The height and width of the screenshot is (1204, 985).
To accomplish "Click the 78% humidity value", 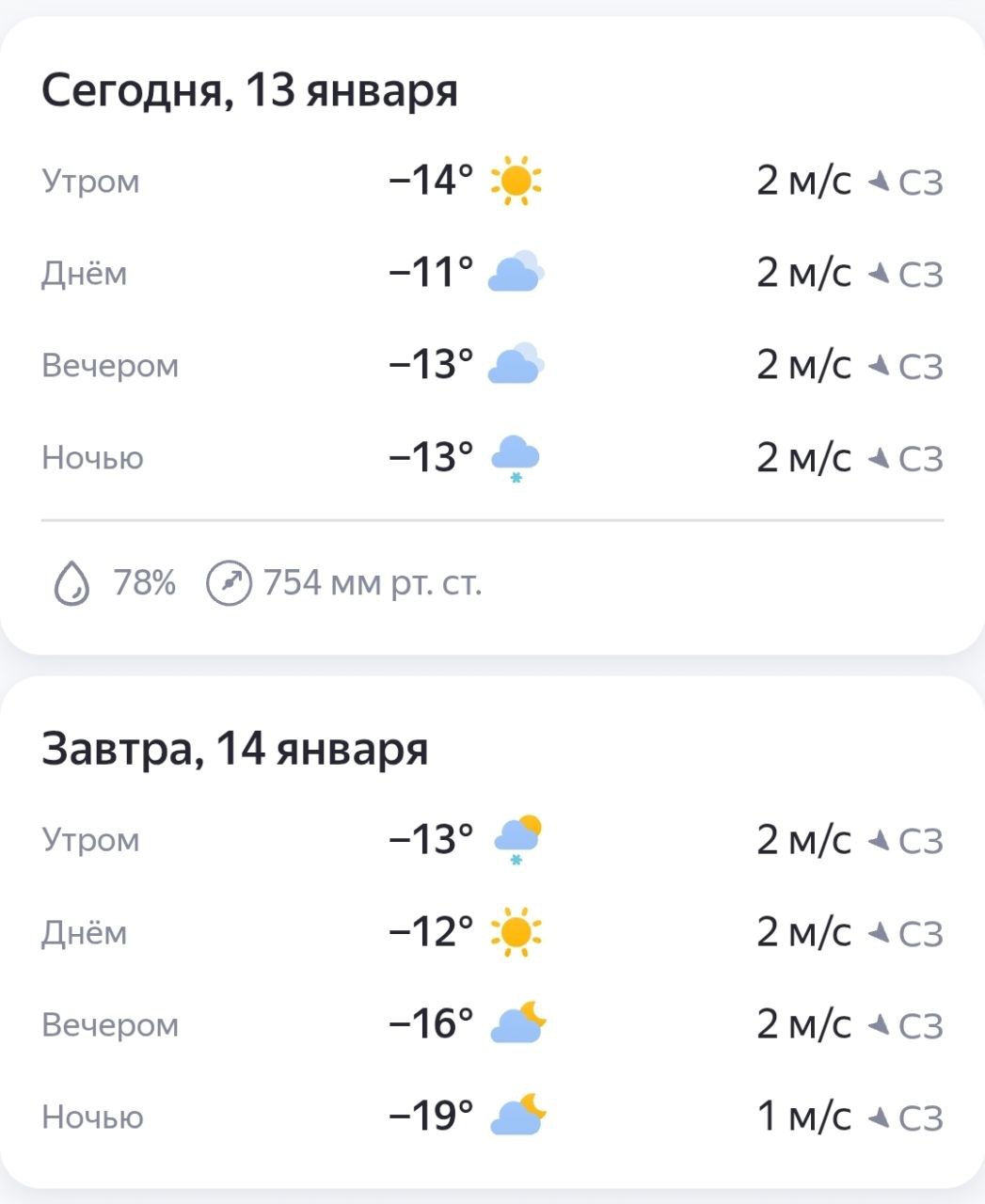I will coord(144,583).
